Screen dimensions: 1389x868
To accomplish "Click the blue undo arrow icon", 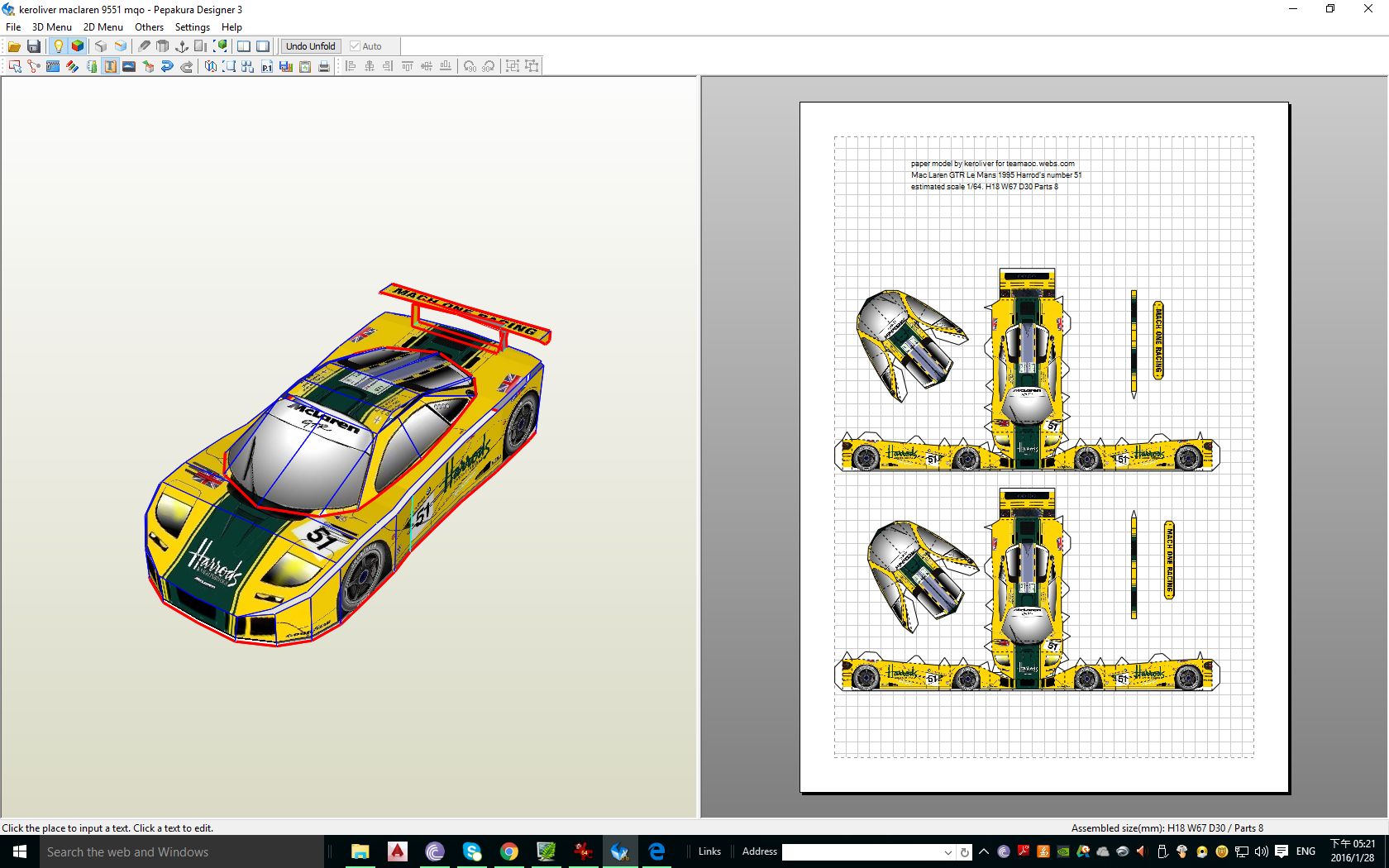I will pos(167,66).
